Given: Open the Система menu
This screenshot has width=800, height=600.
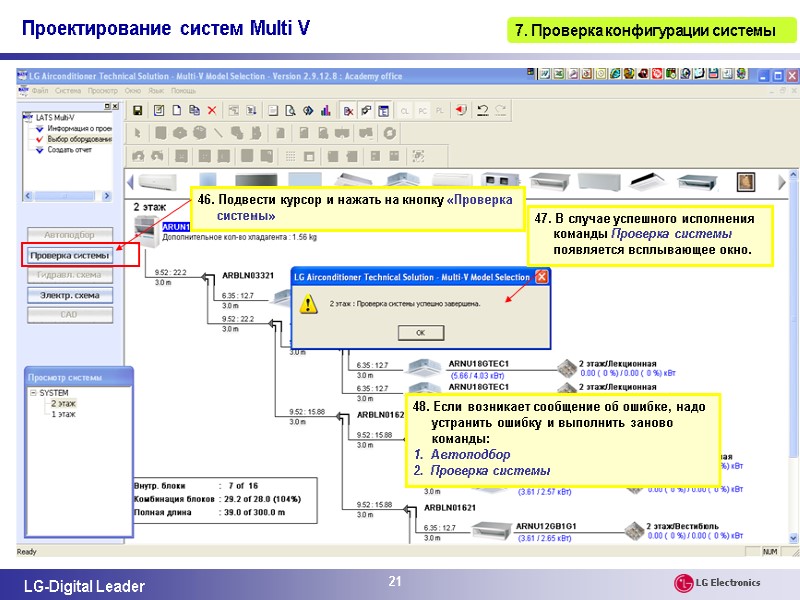Looking at the screenshot, I should (x=68, y=91).
